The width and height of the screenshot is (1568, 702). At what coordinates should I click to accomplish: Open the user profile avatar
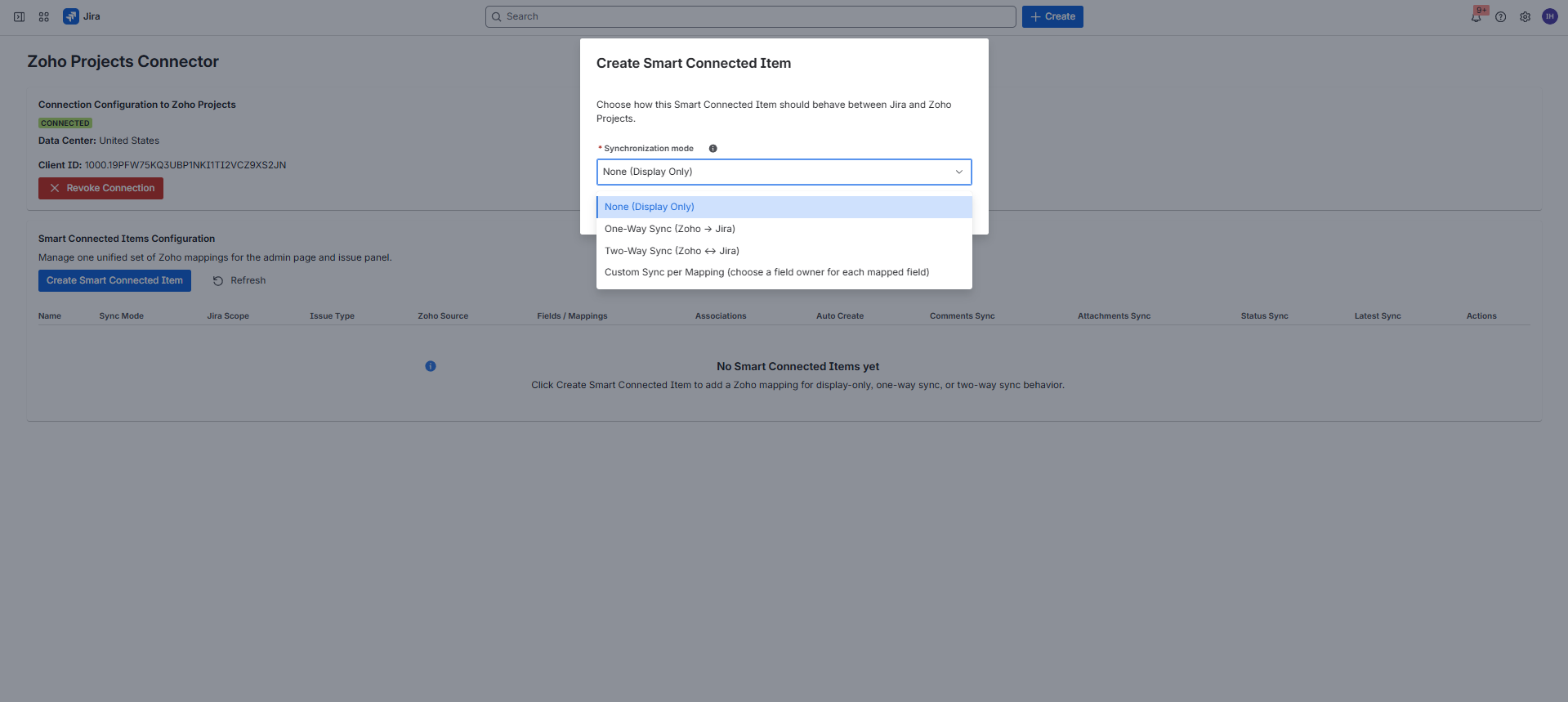pos(1550,16)
